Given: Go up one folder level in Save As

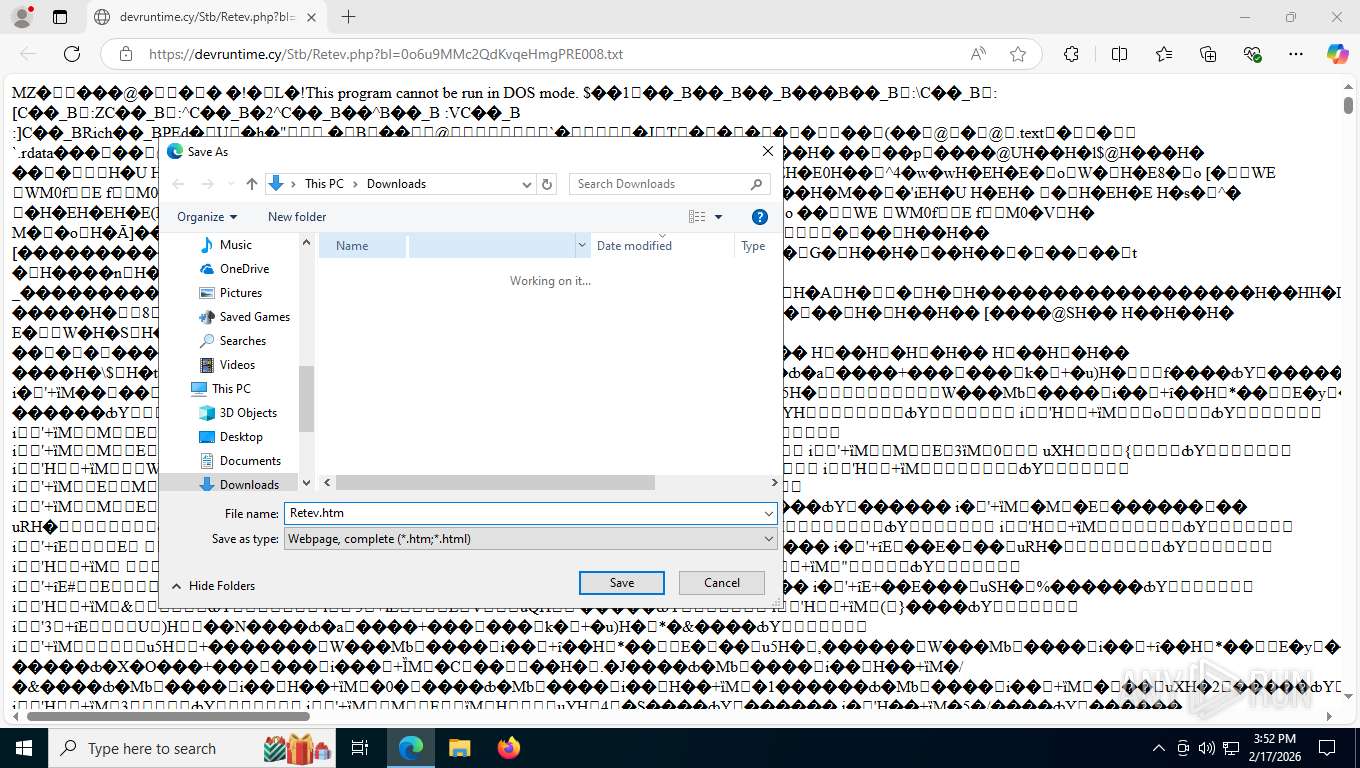Looking at the screenshot, I should point(252,184).
